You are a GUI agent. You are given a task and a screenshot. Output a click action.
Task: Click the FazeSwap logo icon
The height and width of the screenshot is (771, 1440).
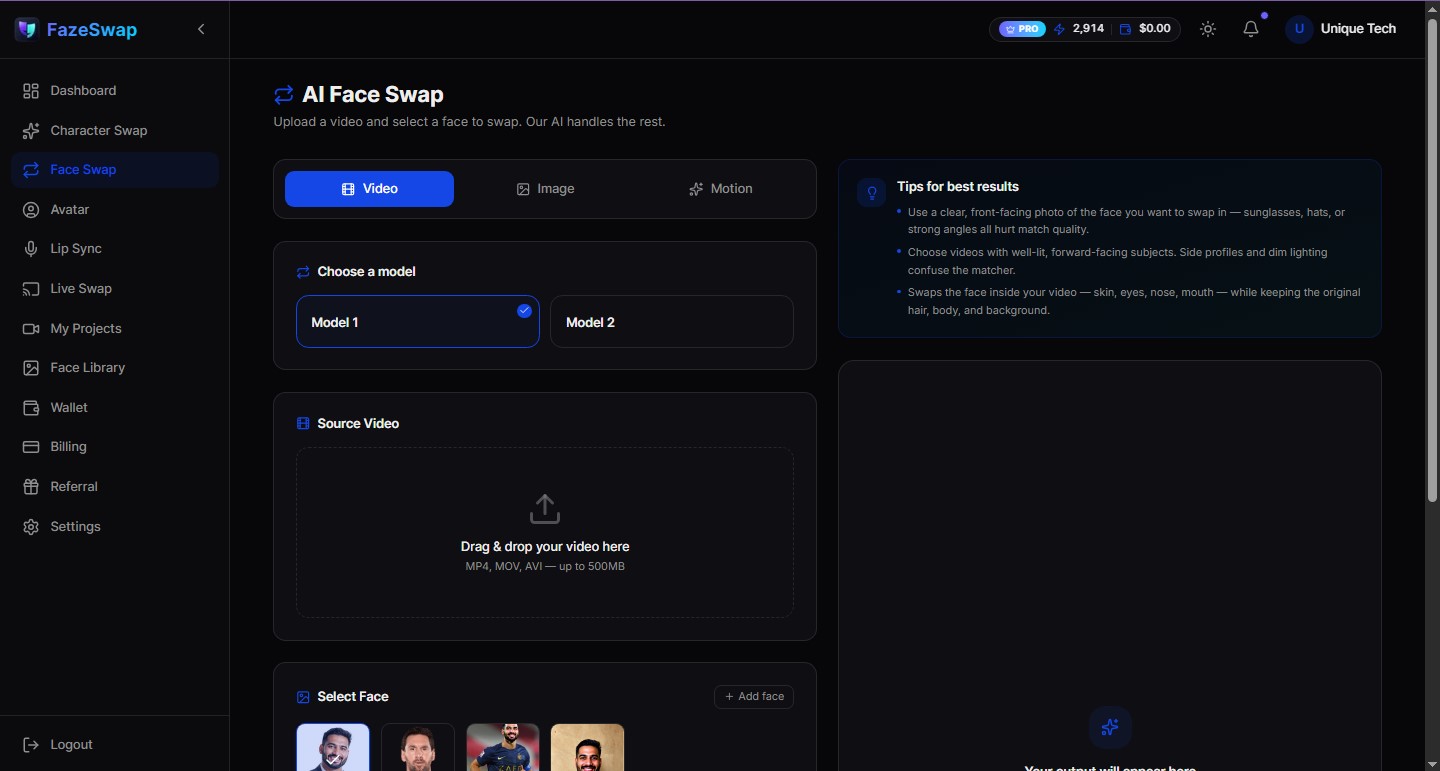click(26, 29)
